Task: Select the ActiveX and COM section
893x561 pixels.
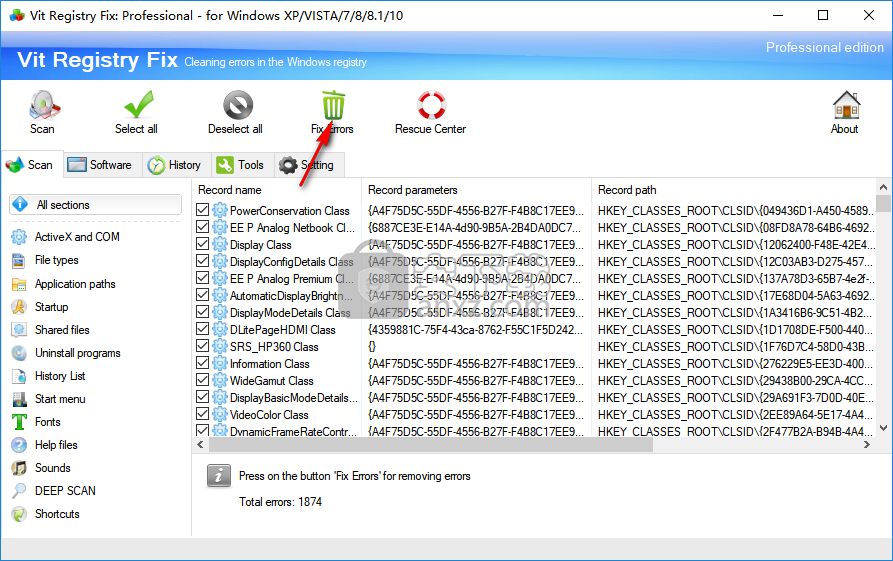Action: 77,237
